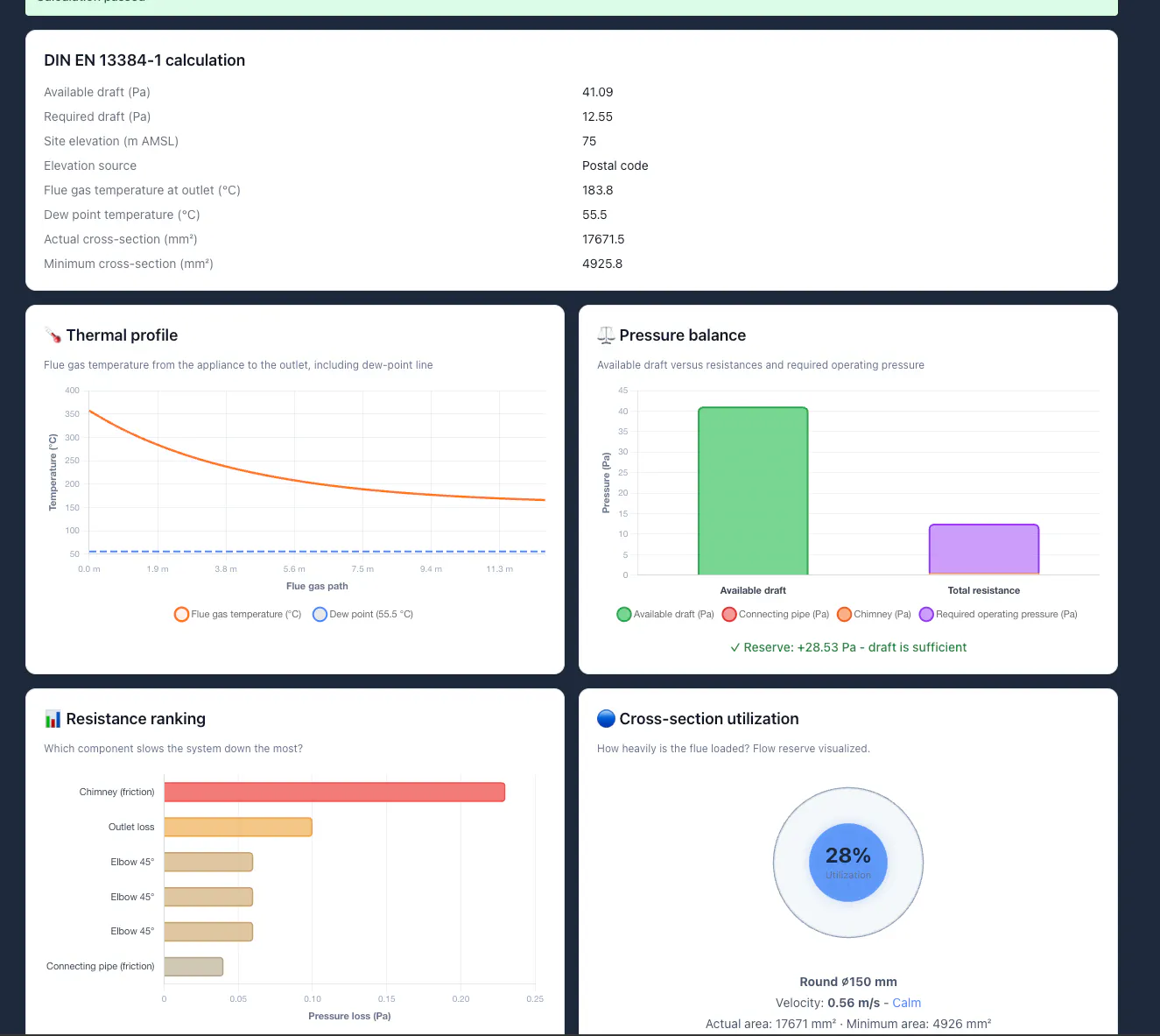1160x1036 pixels.
Task: Click the 28% utilization circle
Action: coord(848,863)
